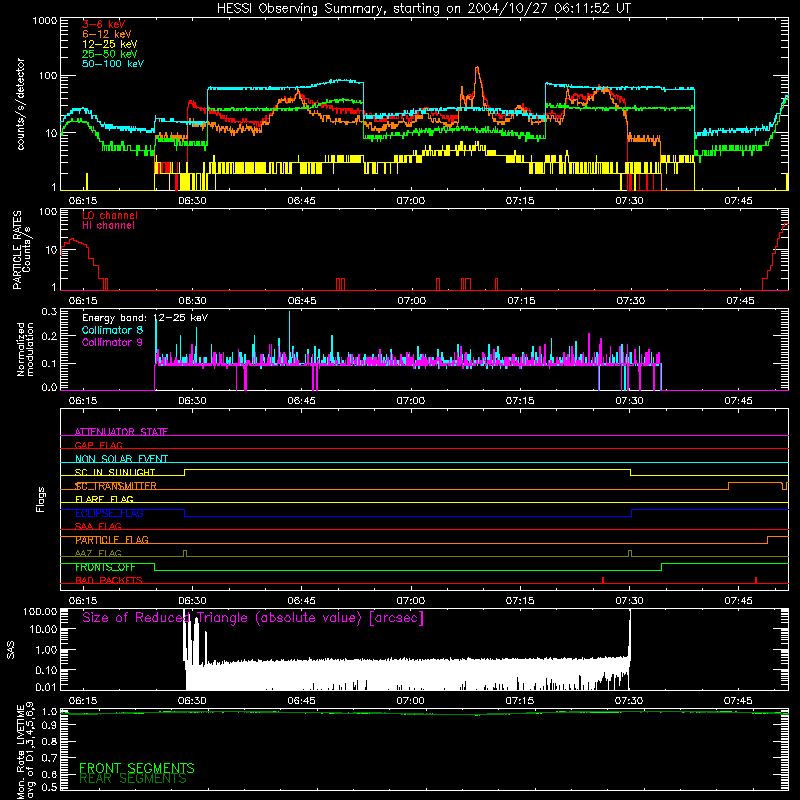Select the 50-100 keV legend entry

pos(113,64)
